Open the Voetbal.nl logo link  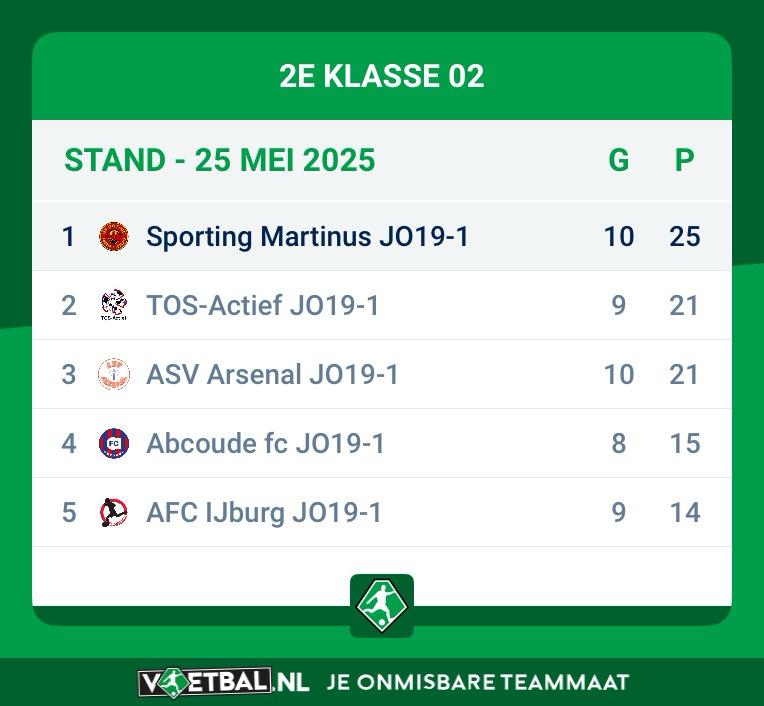click(224, 683)
